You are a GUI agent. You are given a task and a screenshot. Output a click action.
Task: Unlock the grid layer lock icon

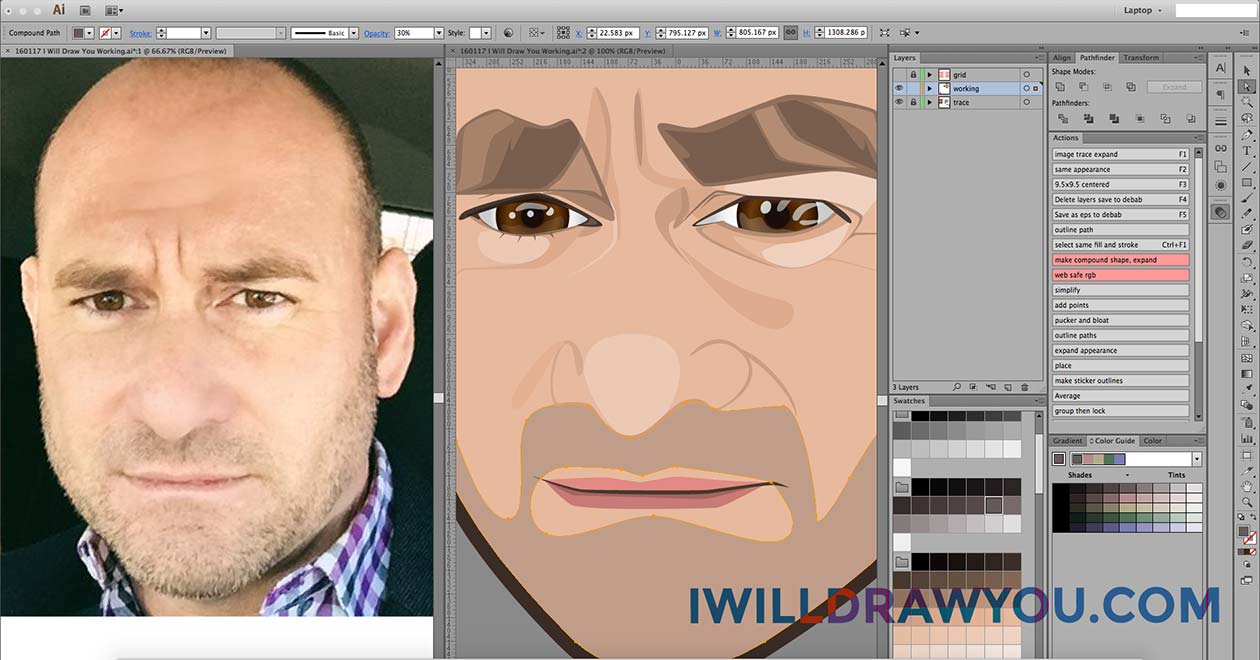[x=913, y=74]
